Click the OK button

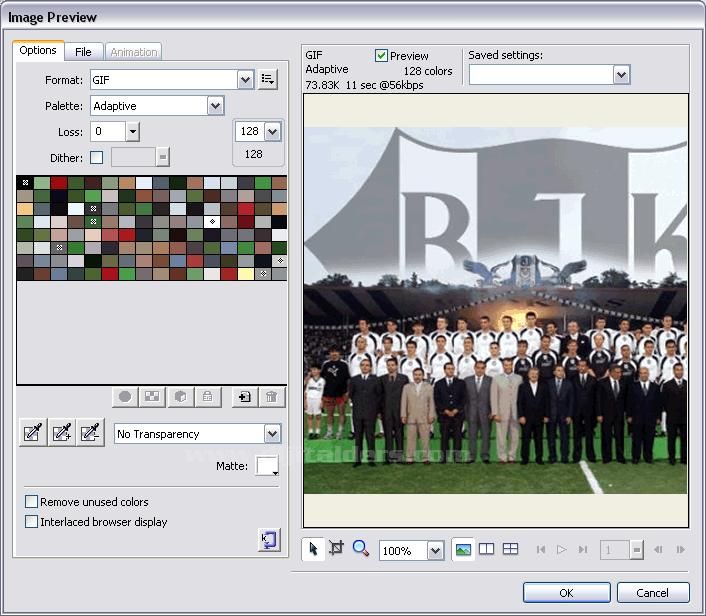pyautogui.click(x=566, y=593)
